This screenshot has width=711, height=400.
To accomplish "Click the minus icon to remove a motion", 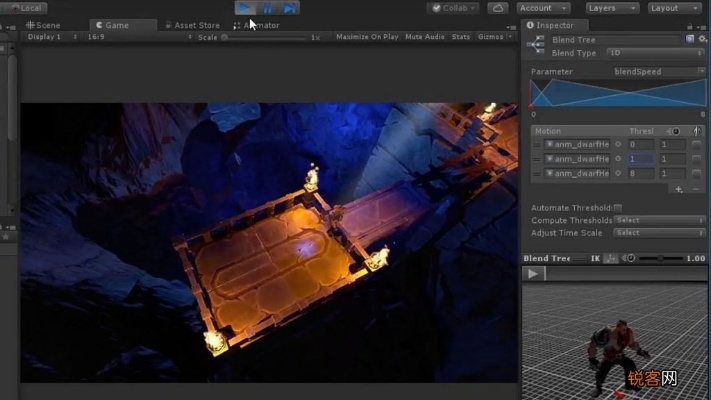I will (x=696, y=188).
